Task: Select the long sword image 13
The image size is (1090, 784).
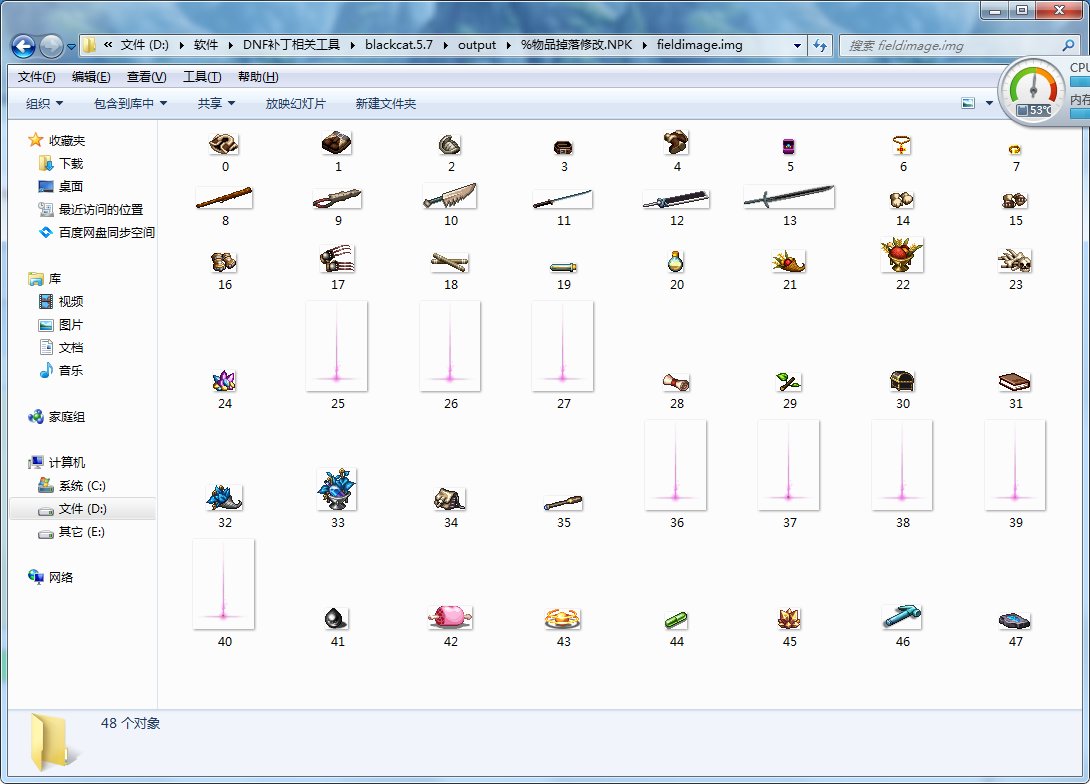Action: click(x=789, y=197)
